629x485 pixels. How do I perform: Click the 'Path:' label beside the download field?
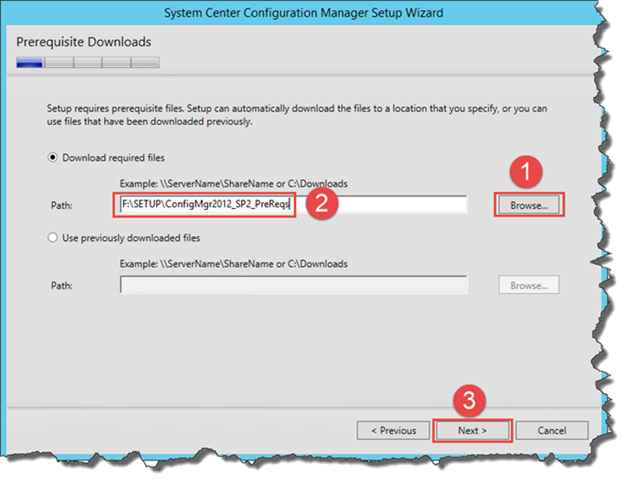click(62, 205)
